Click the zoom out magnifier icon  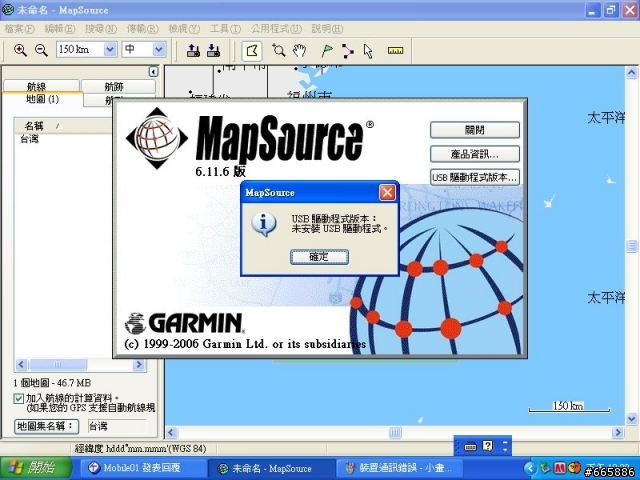pos(41,50)
